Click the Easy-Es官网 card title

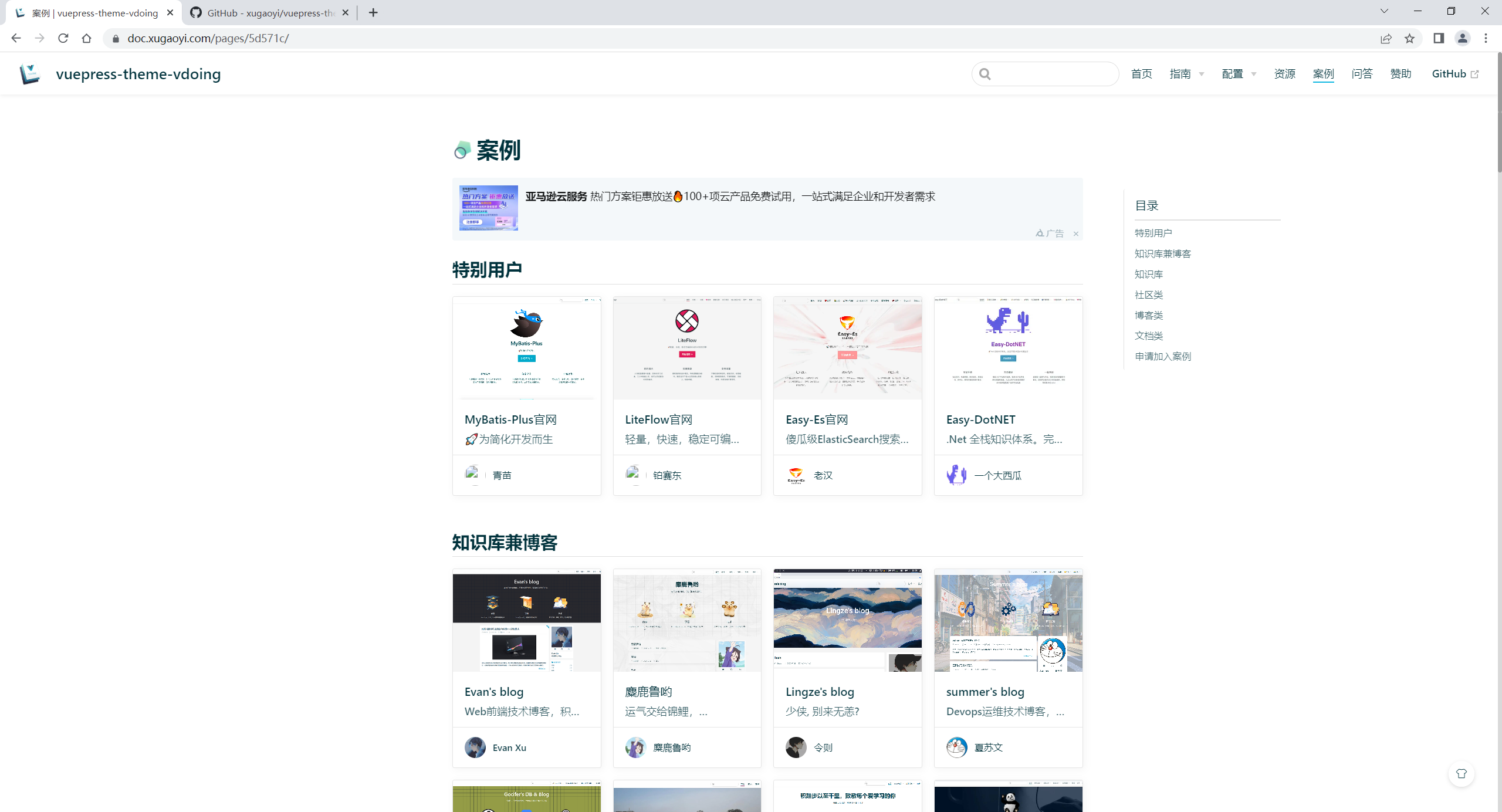817,419
